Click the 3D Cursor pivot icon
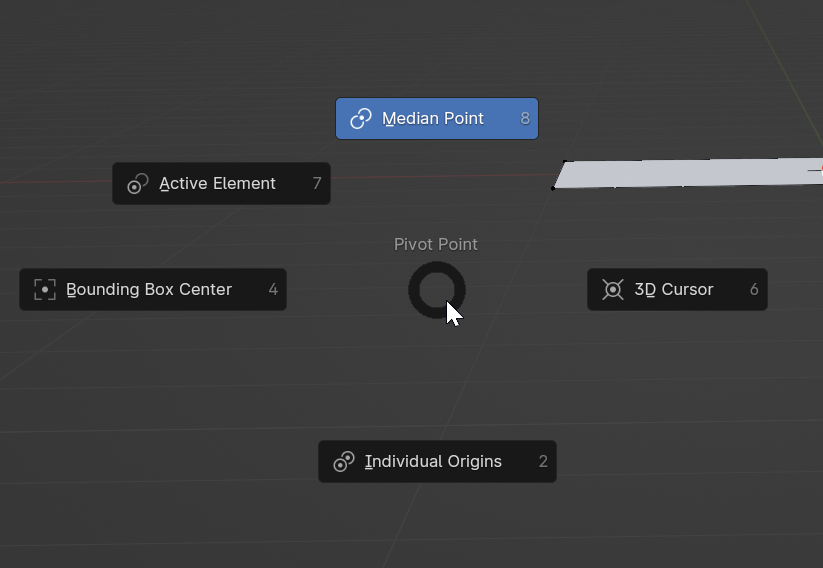 tap(613, 290)
